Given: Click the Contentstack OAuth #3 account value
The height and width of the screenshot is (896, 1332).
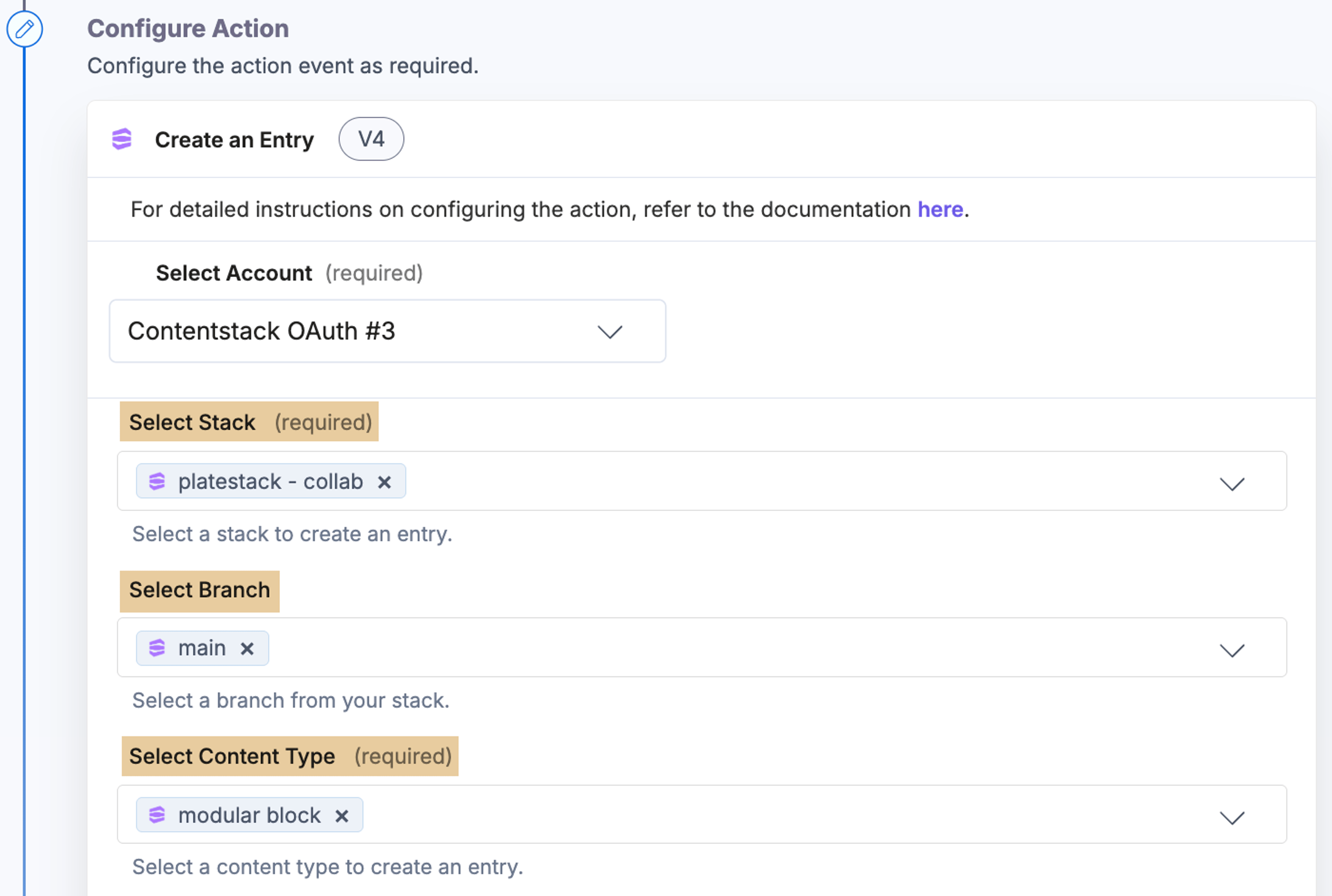Looking at the screenshot, I should 262,331.
